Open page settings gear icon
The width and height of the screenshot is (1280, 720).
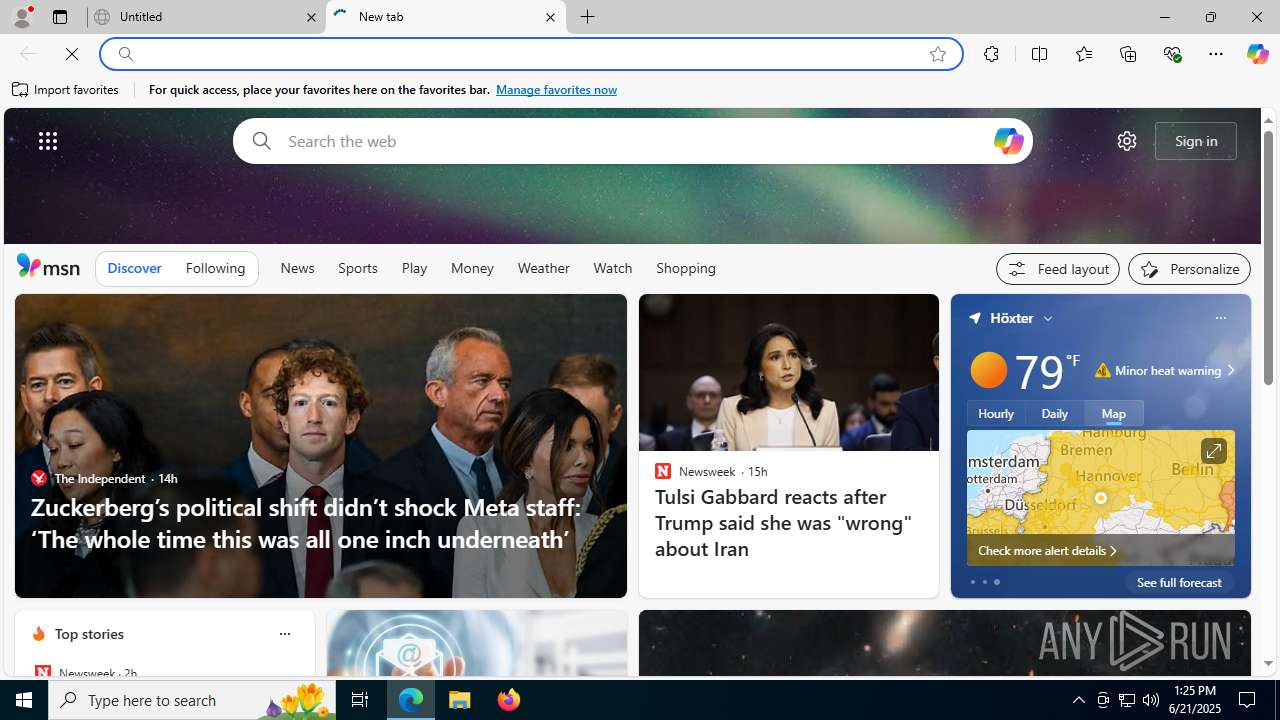[1126, 141]
